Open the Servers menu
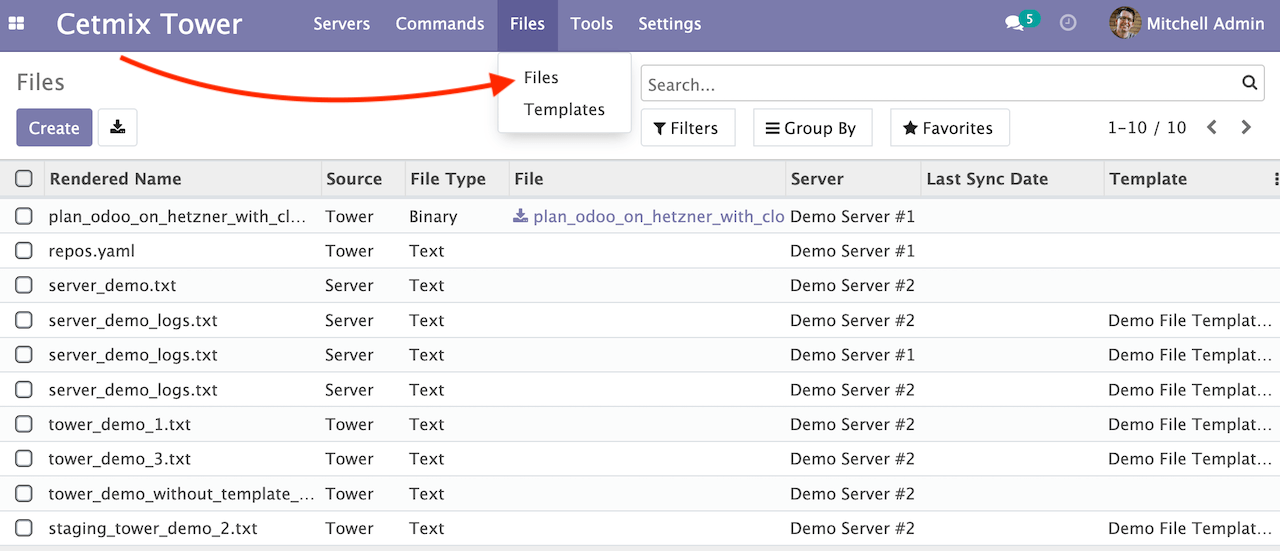Image resolution: width=1280 pixels, height=551 pixels. [x=342, y=24]
